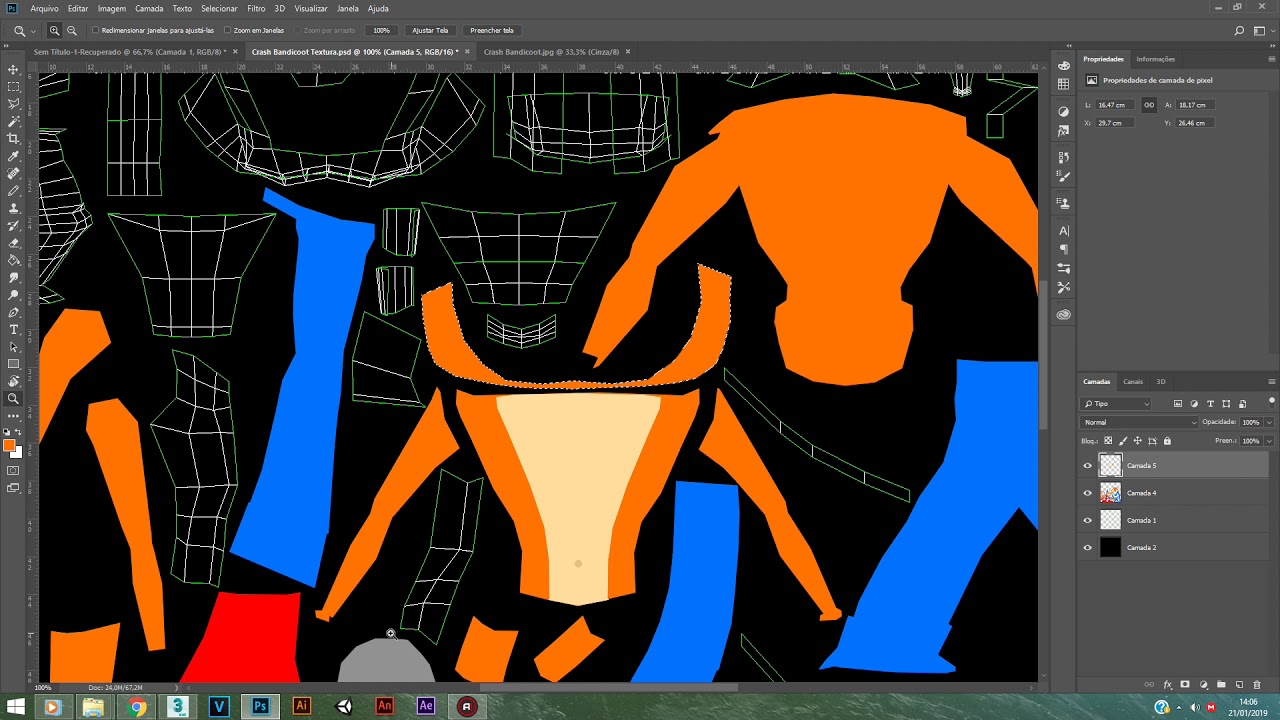Open the Filtro menu

point(256,9)
